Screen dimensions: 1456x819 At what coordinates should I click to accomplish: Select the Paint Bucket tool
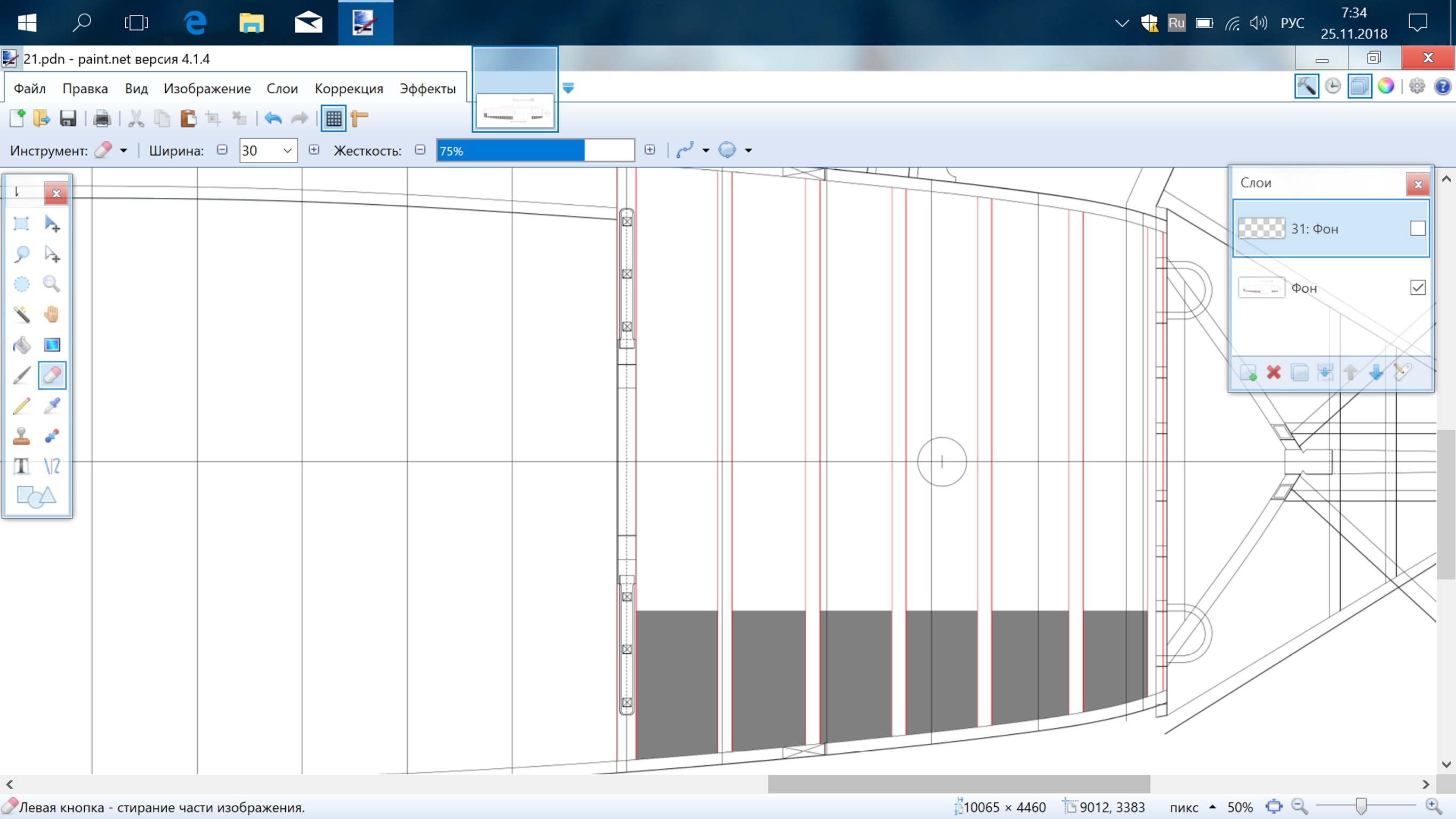click(21, 345)
